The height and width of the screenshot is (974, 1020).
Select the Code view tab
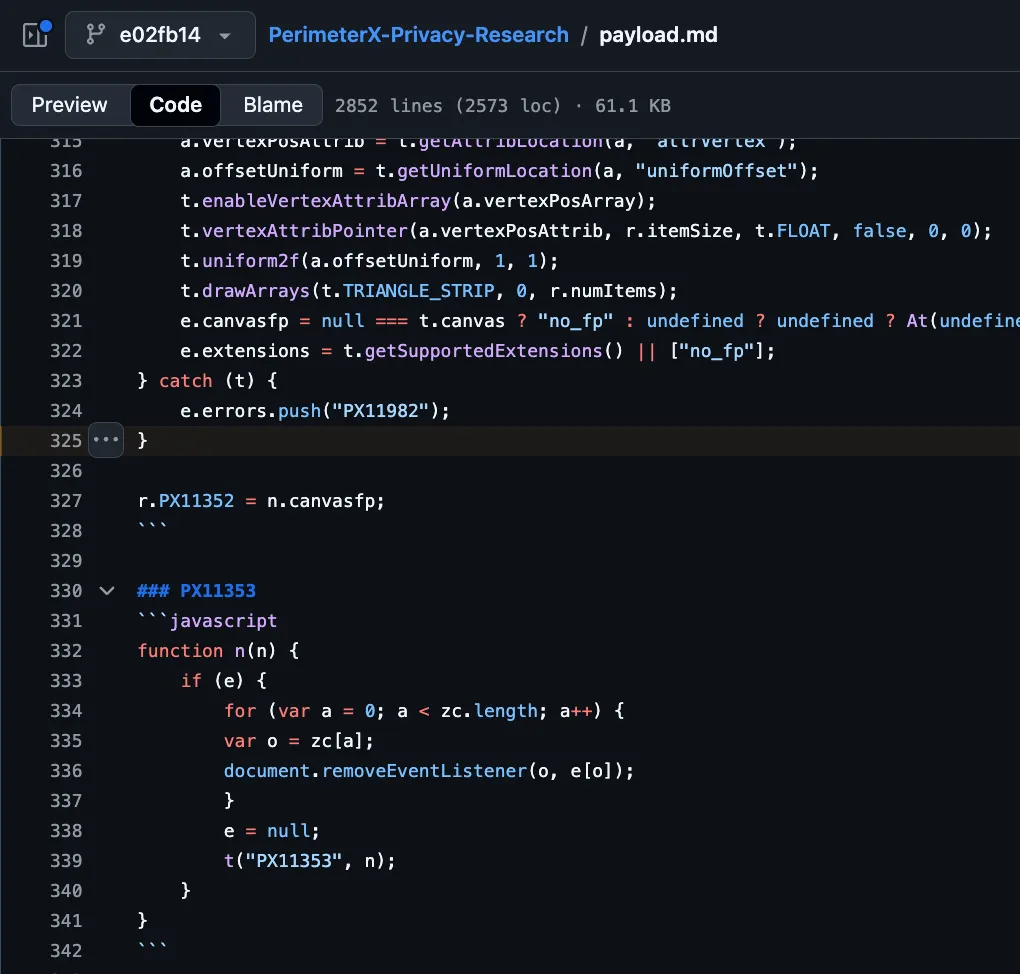[x=176, y=105]
